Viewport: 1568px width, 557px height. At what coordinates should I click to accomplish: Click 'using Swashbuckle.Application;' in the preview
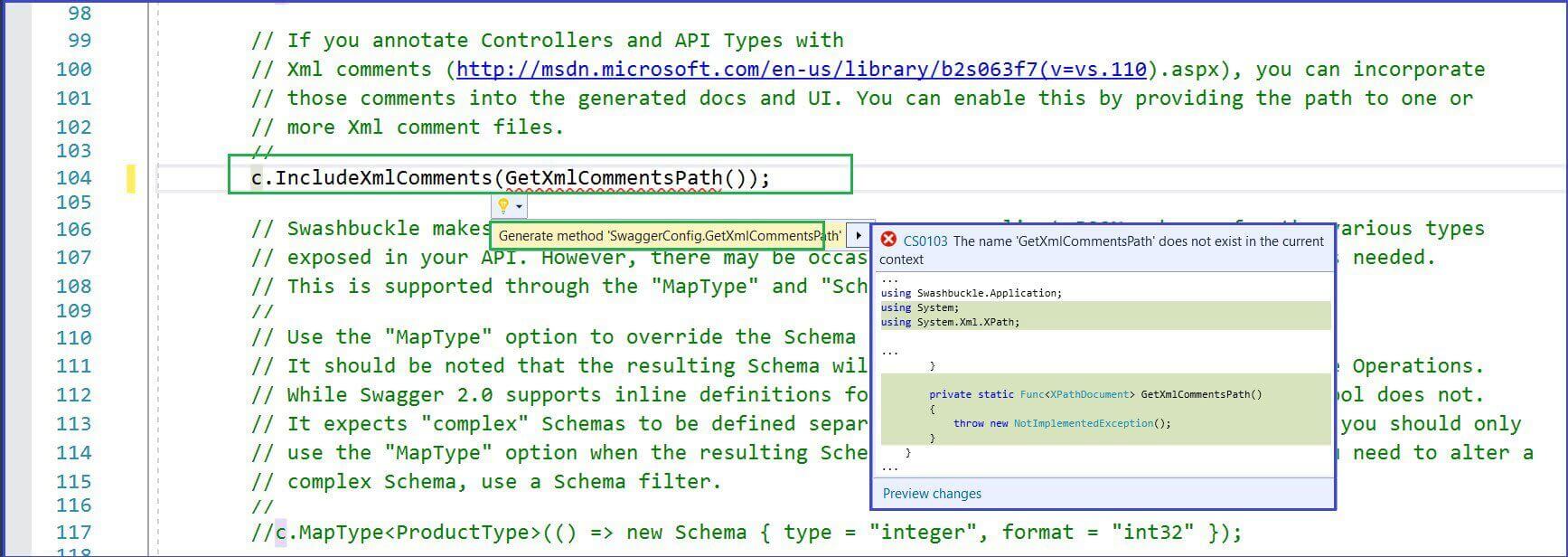(x=972, y=293)
